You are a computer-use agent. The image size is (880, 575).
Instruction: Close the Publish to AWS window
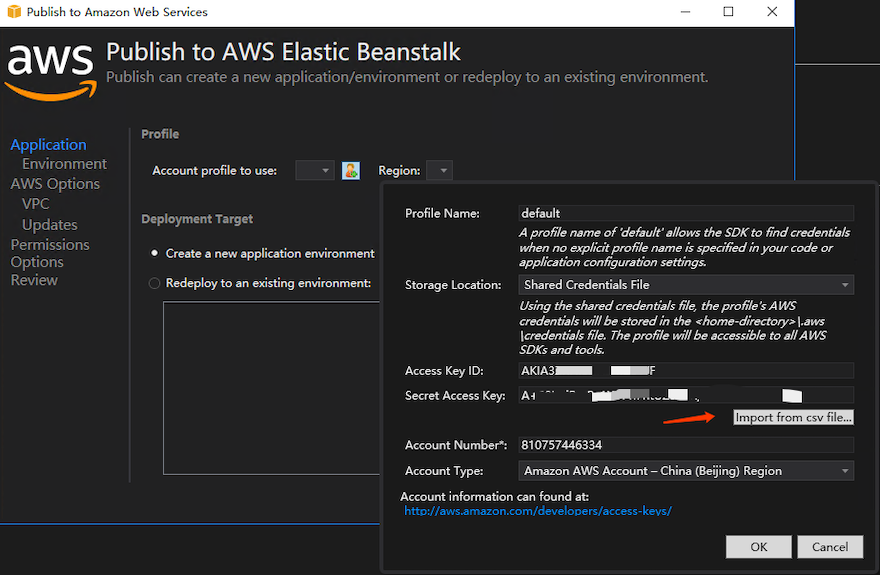[772, 12]
